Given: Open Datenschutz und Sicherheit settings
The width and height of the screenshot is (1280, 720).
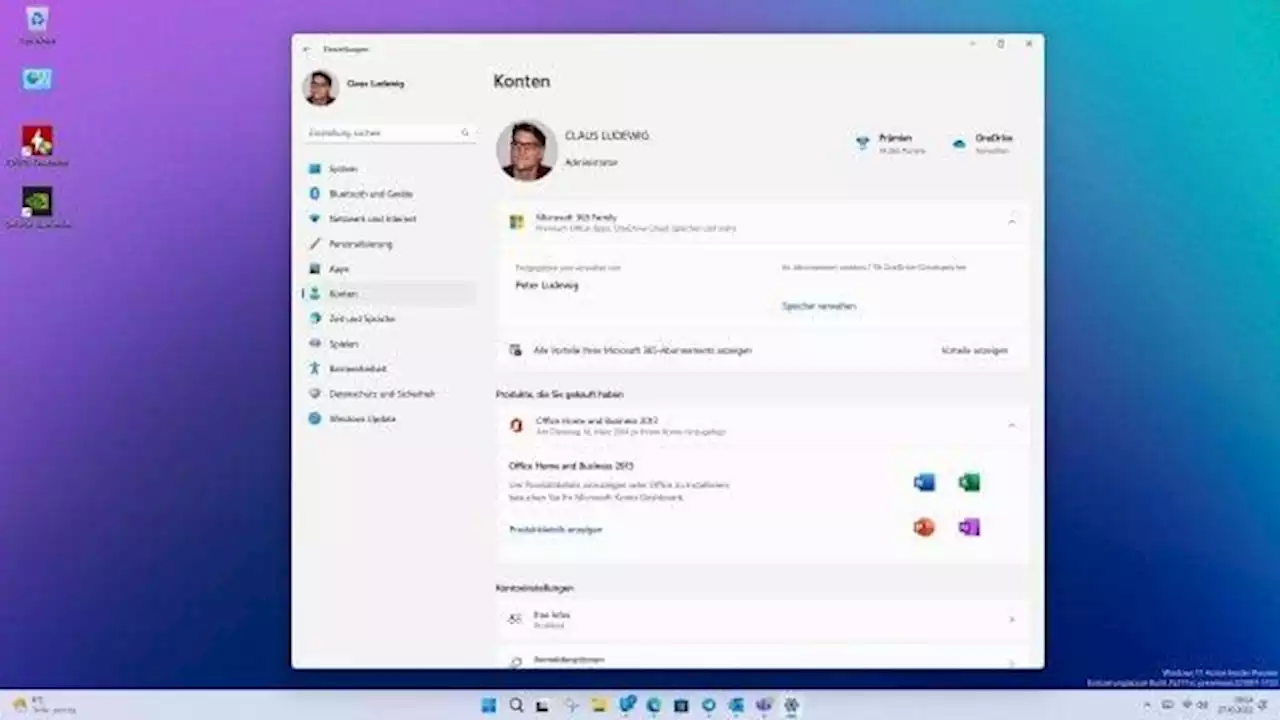Looking at the screenshot, I should [388, 394].
